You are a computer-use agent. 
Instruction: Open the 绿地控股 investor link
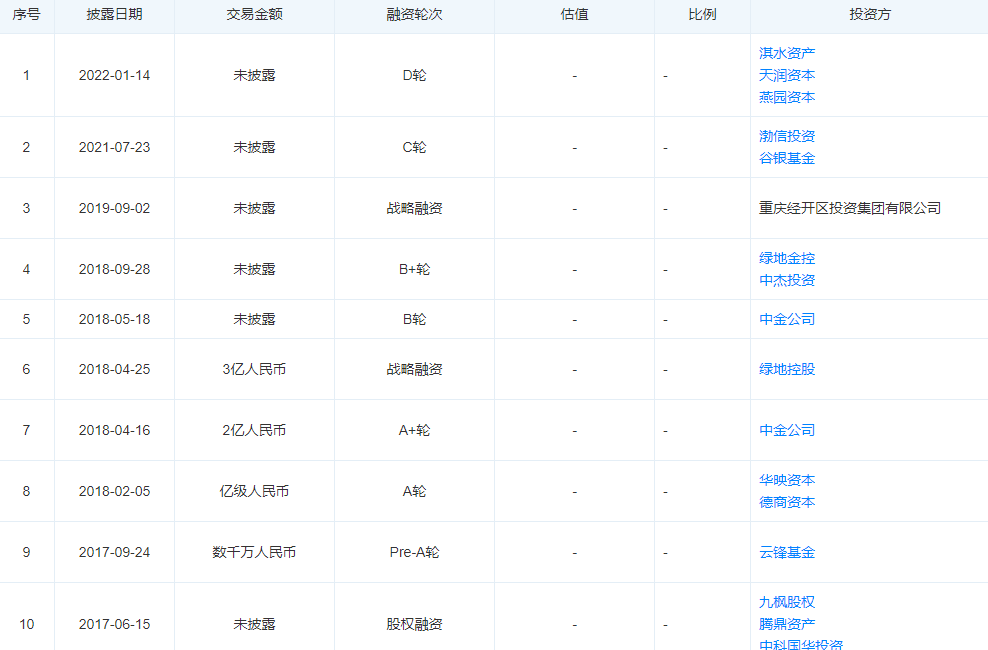pyautogui.click(x=786, y=369)
